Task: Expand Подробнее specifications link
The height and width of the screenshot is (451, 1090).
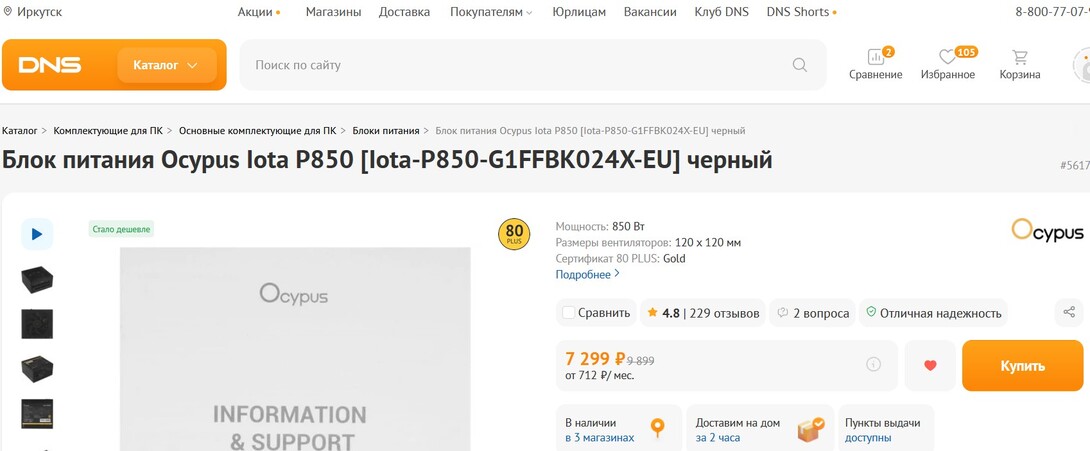Action: click(587, 274)
